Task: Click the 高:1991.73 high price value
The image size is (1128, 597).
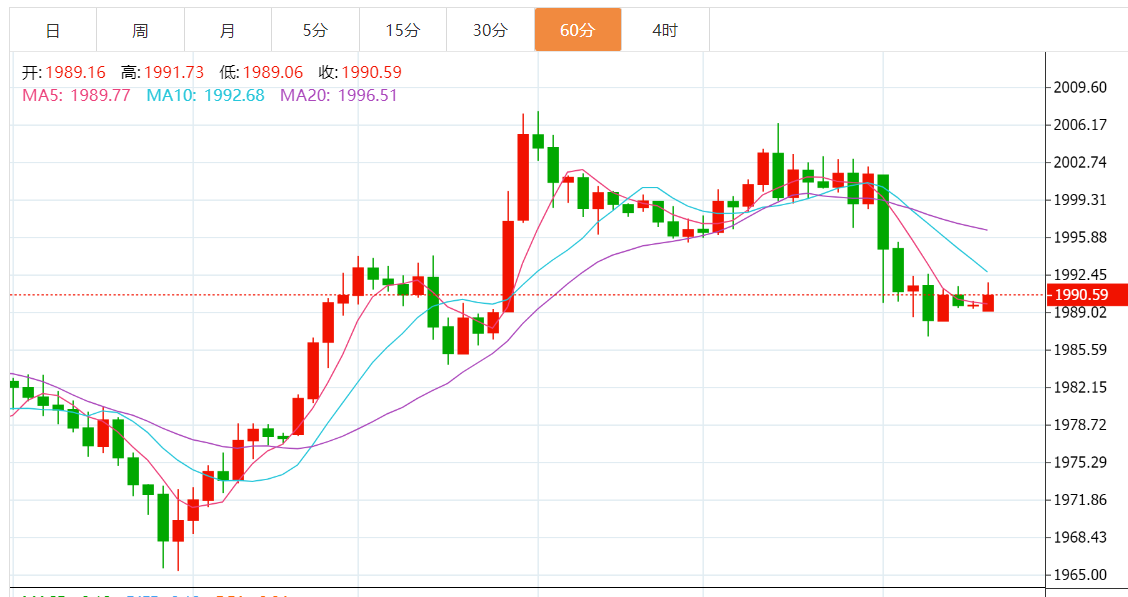Action: click(163, 73)
